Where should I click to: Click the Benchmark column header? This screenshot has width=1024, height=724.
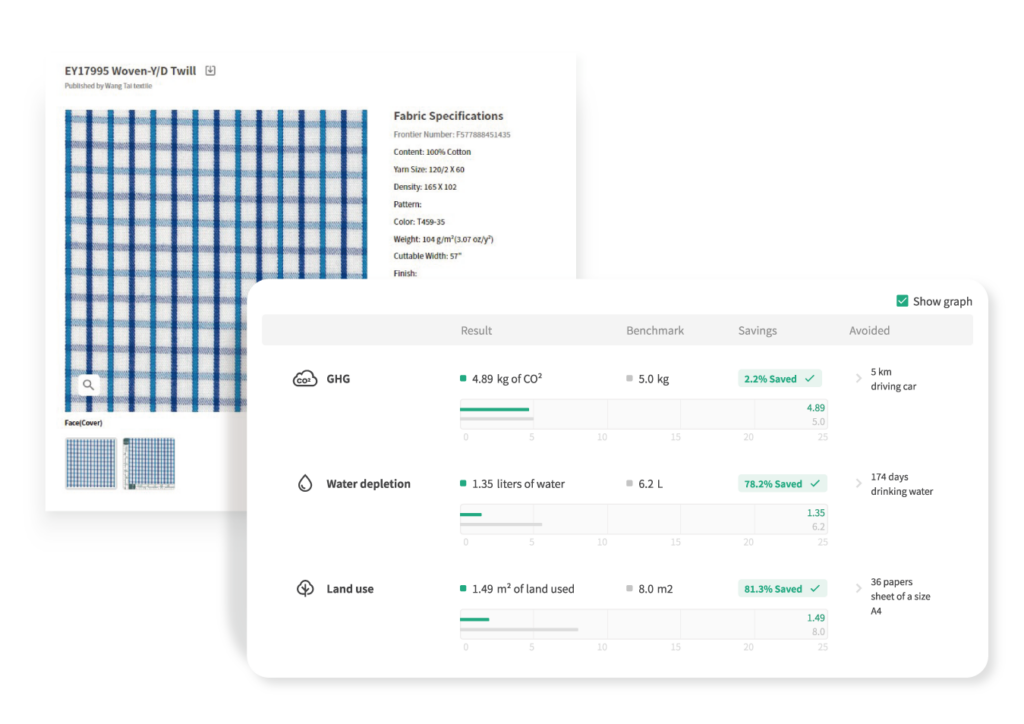click(655, 330)
